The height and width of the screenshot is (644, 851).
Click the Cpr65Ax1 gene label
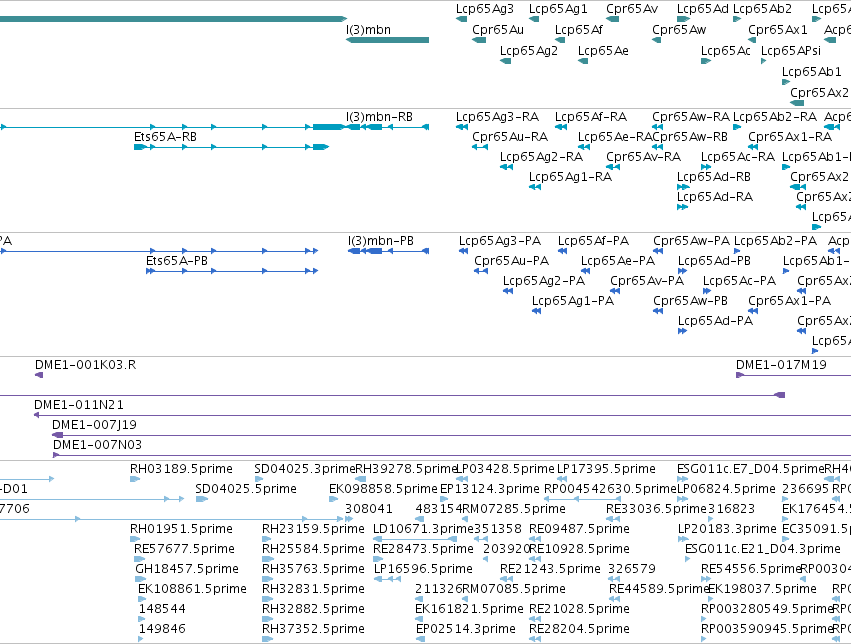click(x=778, y=30)
